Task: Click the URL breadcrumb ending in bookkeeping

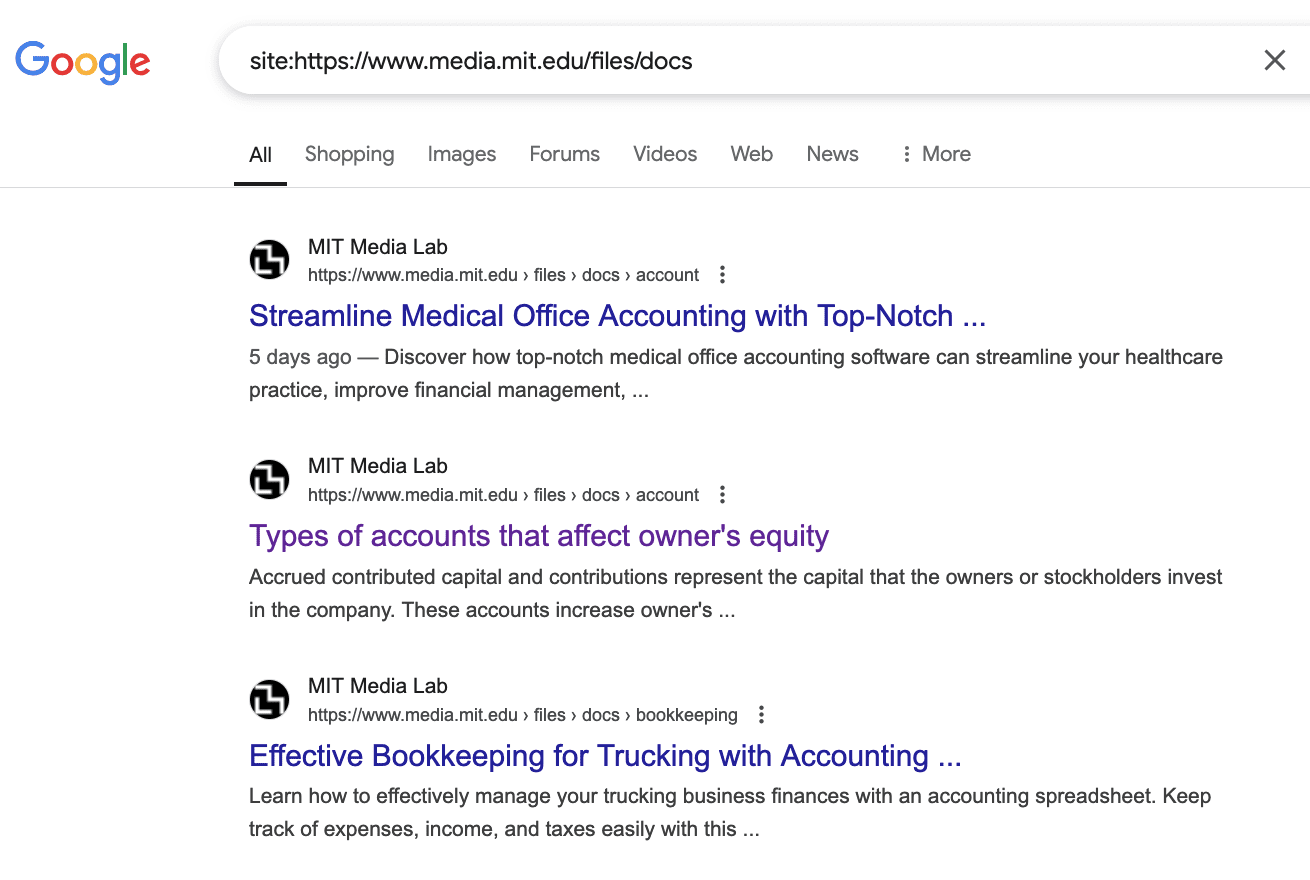Action: click(522, 715)
